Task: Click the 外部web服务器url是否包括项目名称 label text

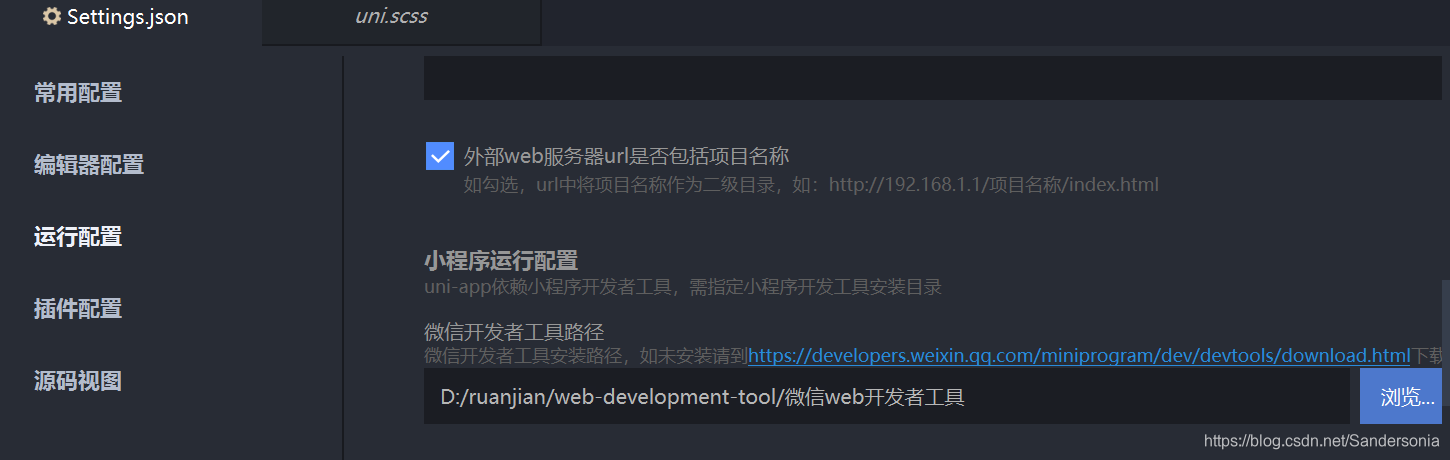Action: (x=627, y=156)
